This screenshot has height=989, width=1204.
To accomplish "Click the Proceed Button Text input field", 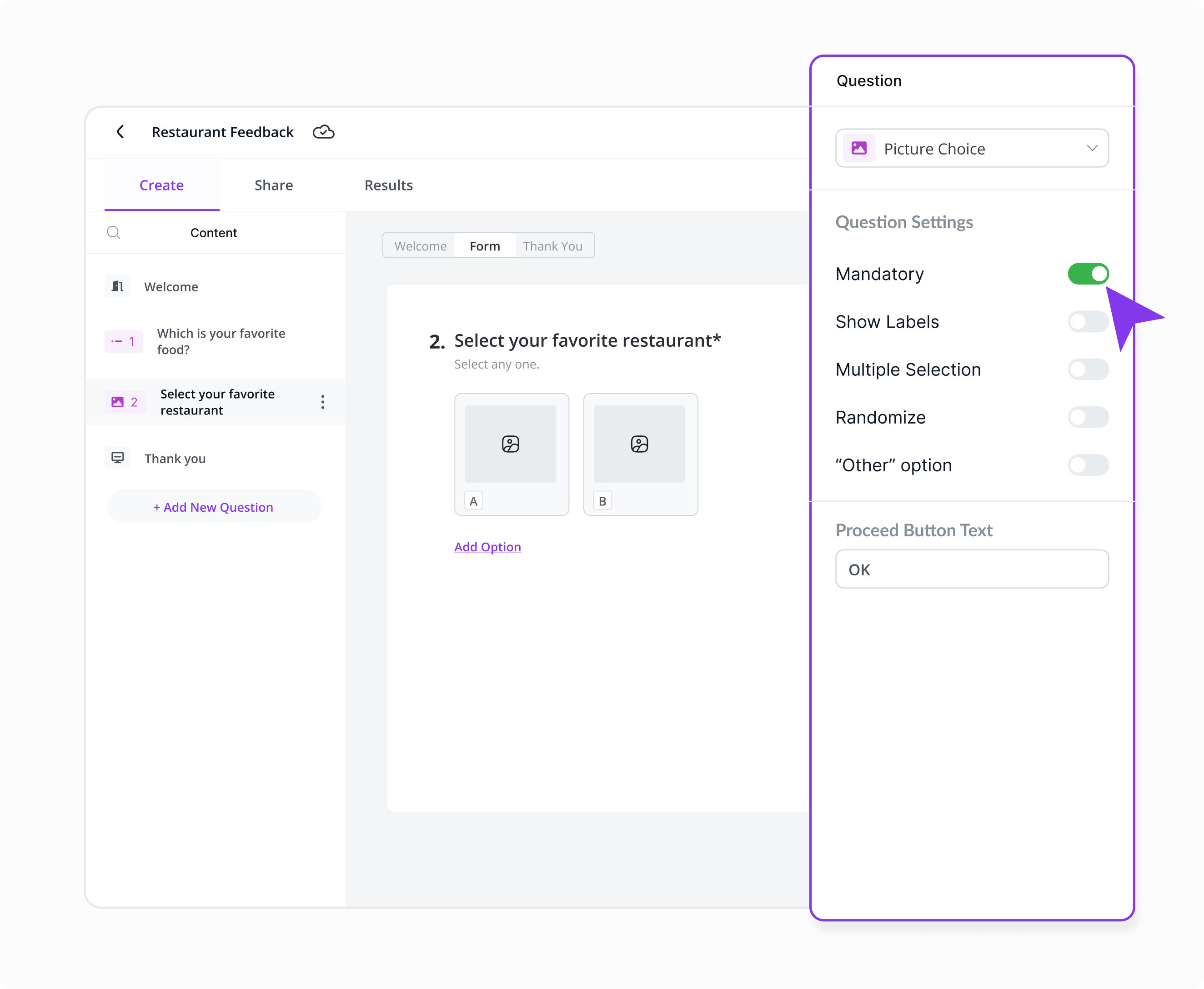I will pyautogui.click(x=972, y=569).
